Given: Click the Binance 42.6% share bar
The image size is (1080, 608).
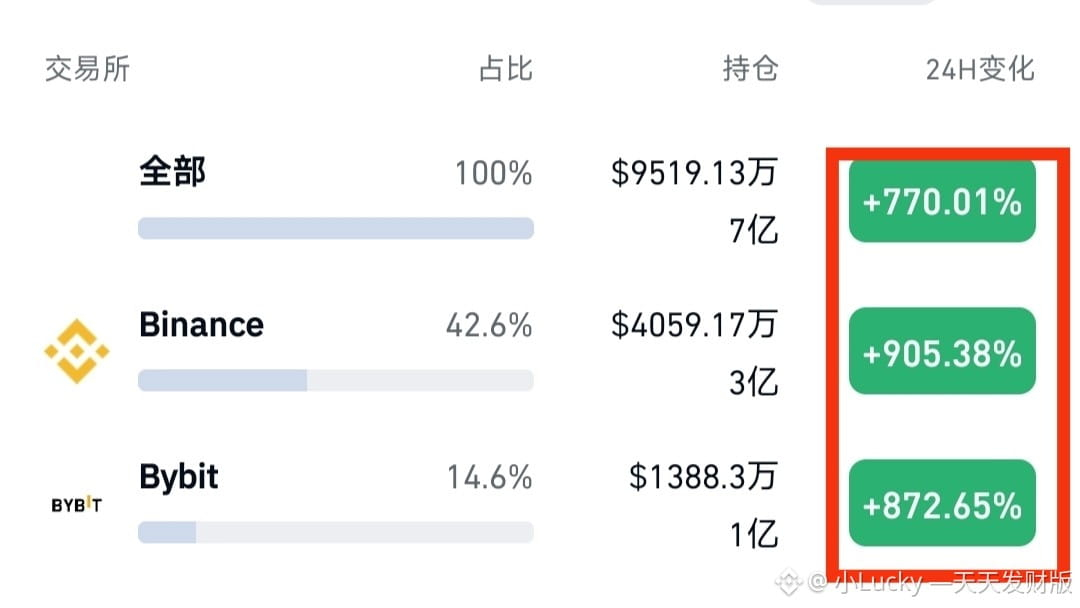Looking at the screenshot, I should coord(336,380).
